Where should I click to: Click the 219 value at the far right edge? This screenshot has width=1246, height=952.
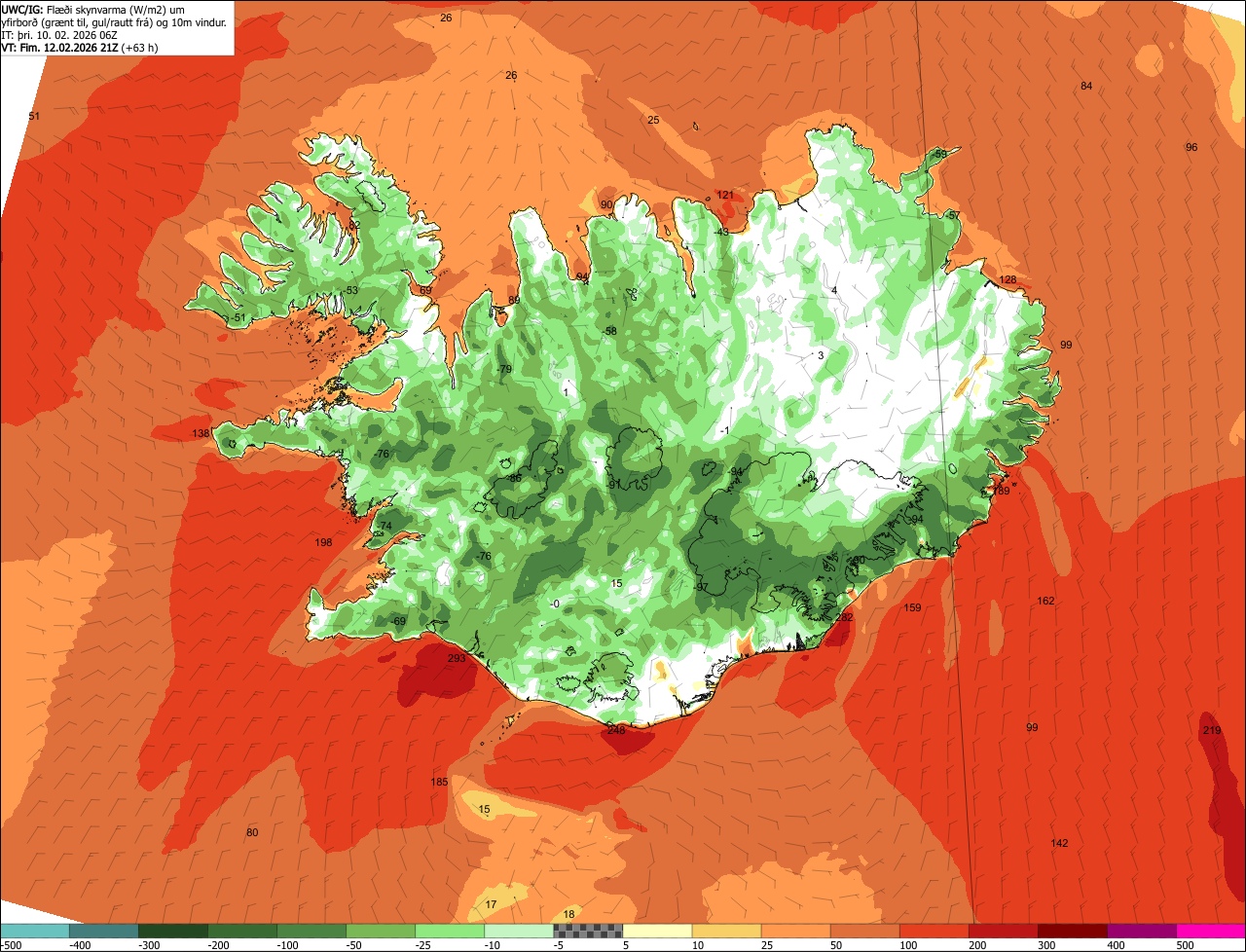pyautogui.click(x=1212, y=730)
